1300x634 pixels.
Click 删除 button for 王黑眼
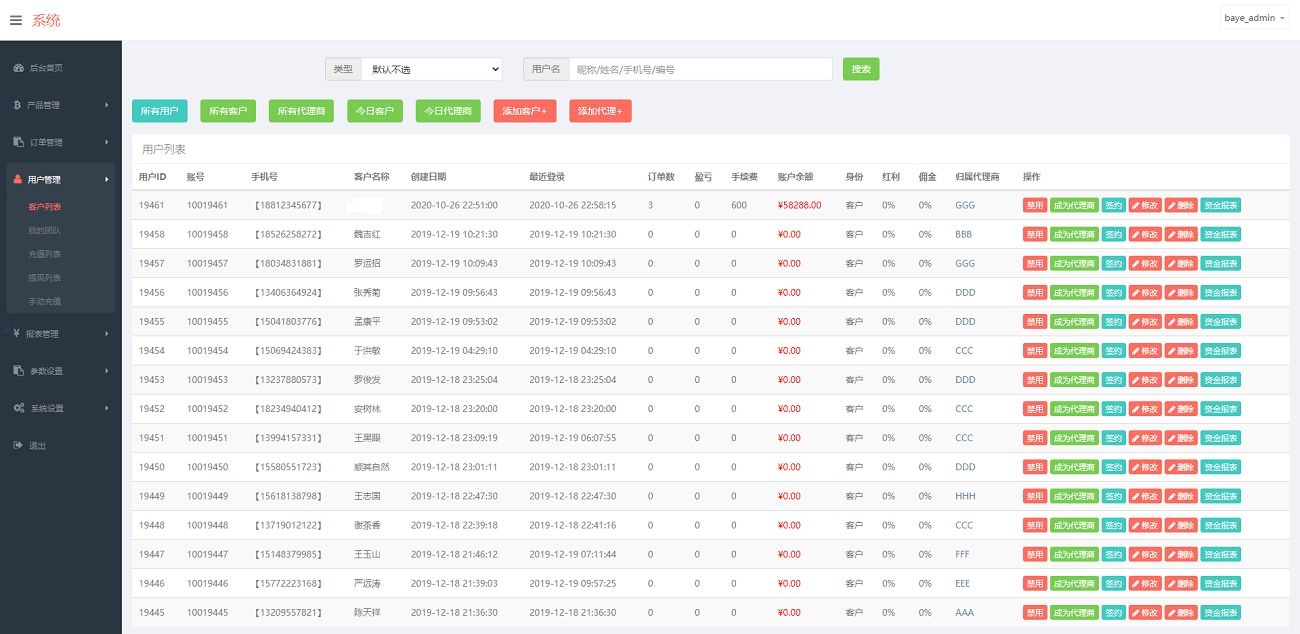(1181, 437)
